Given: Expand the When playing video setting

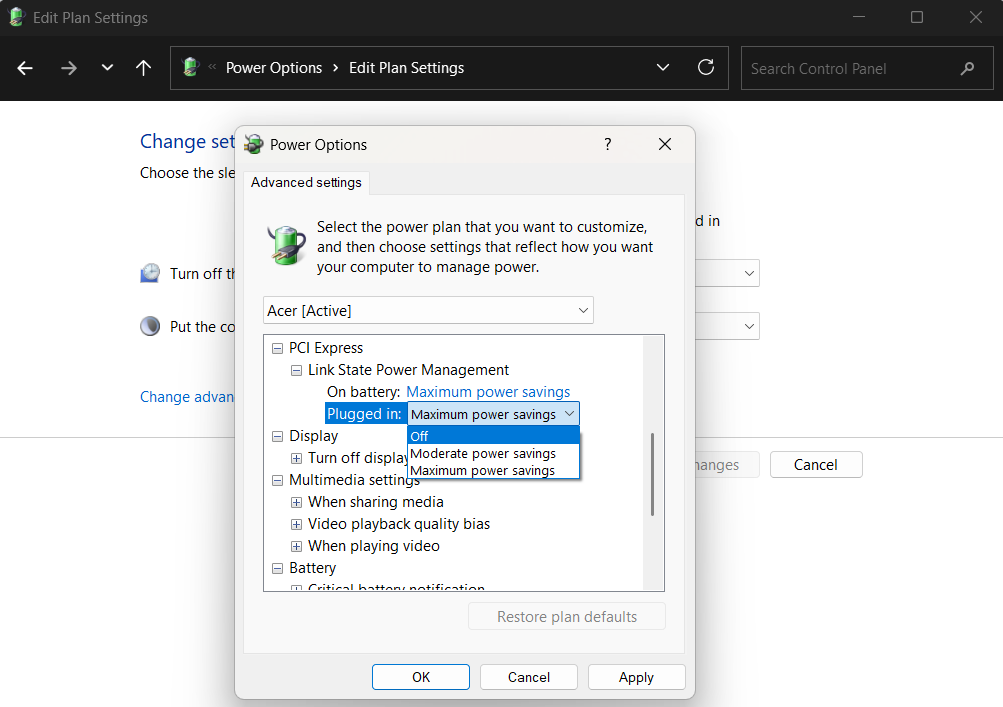Looking at the screenshot, I should [295, 545].
